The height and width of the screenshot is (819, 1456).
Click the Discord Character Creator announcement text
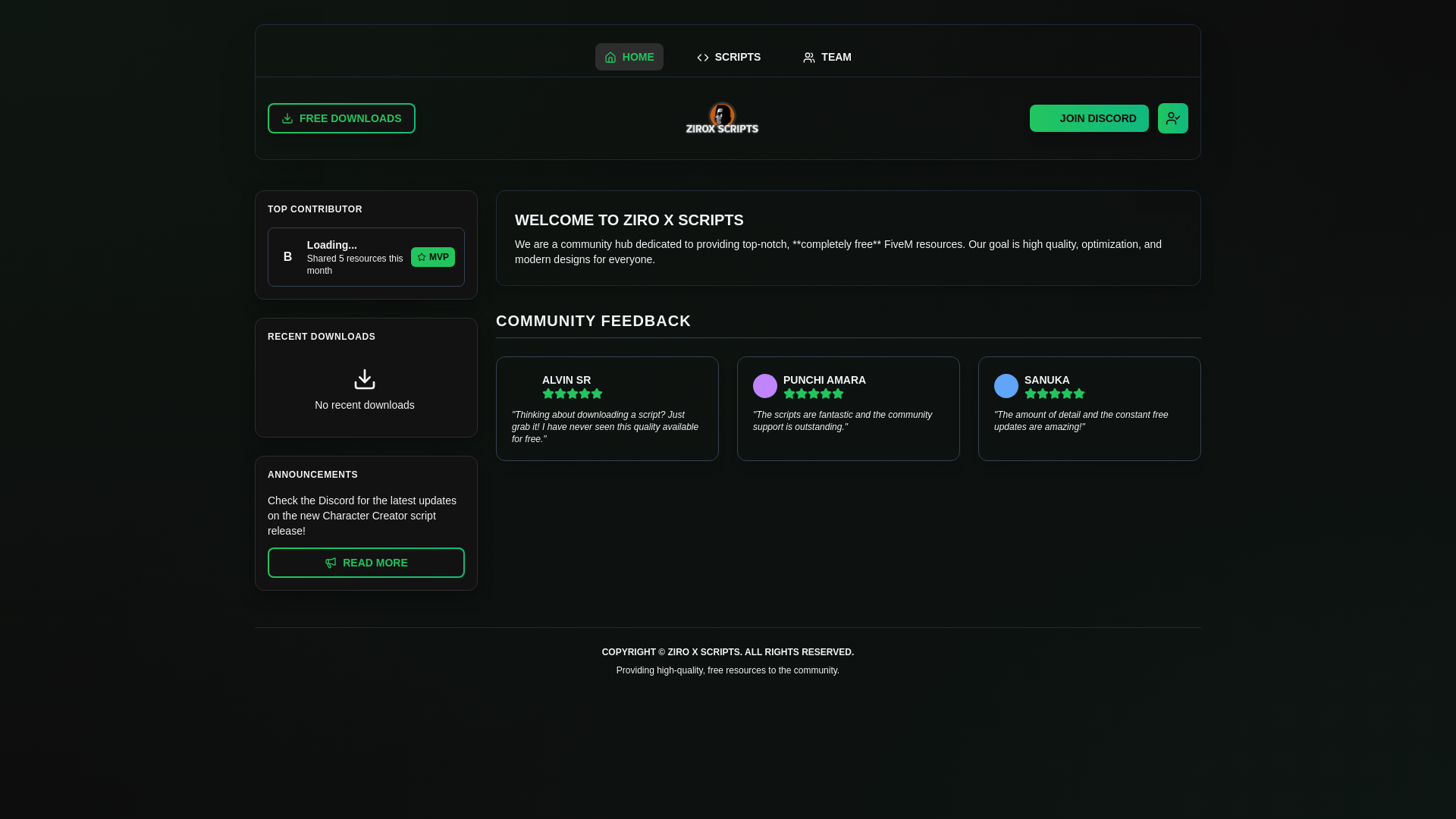point(362,516)
